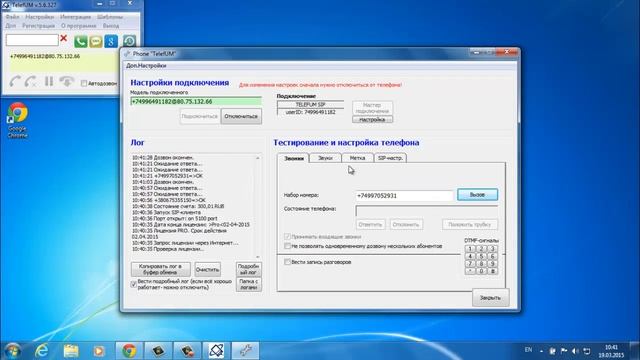Click DTMF key 5

click(x=481, y=256)
